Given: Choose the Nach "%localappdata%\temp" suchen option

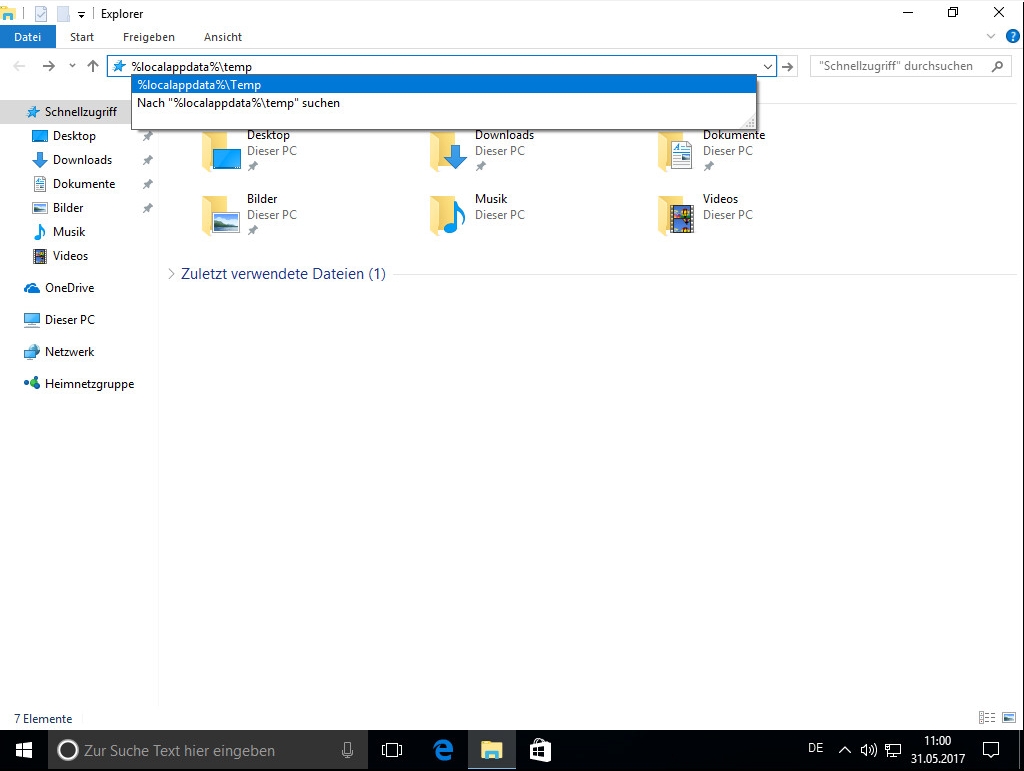Looking at the screenshot, I should point(239,103).
